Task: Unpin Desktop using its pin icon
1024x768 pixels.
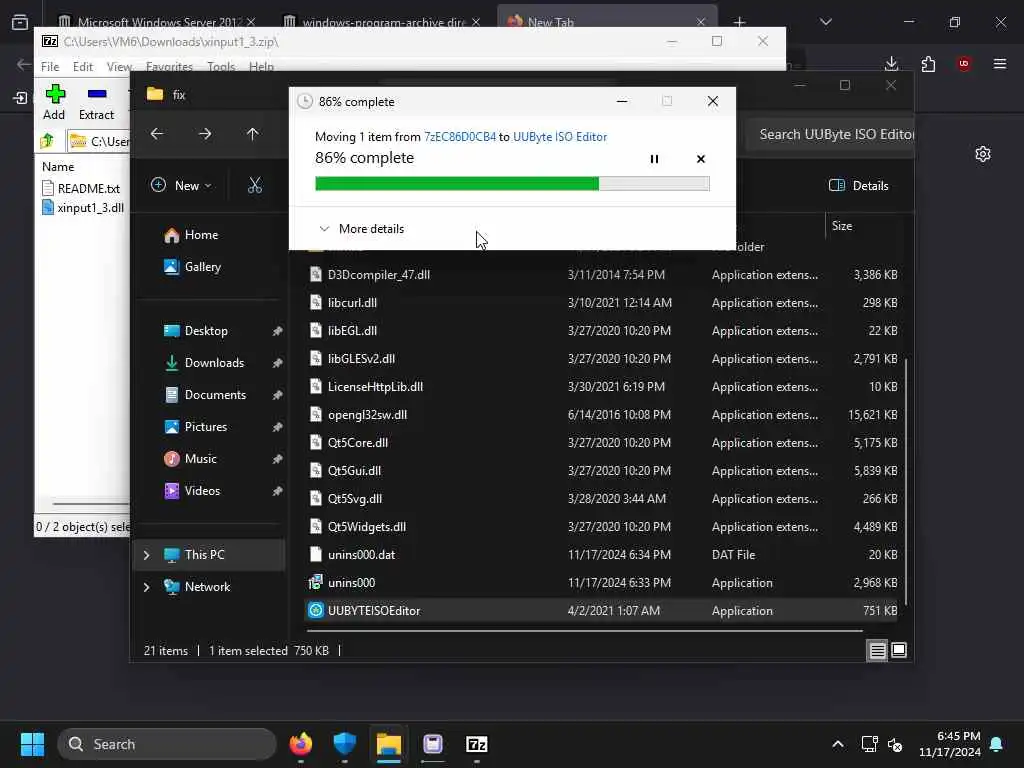Action: (278, 331)
